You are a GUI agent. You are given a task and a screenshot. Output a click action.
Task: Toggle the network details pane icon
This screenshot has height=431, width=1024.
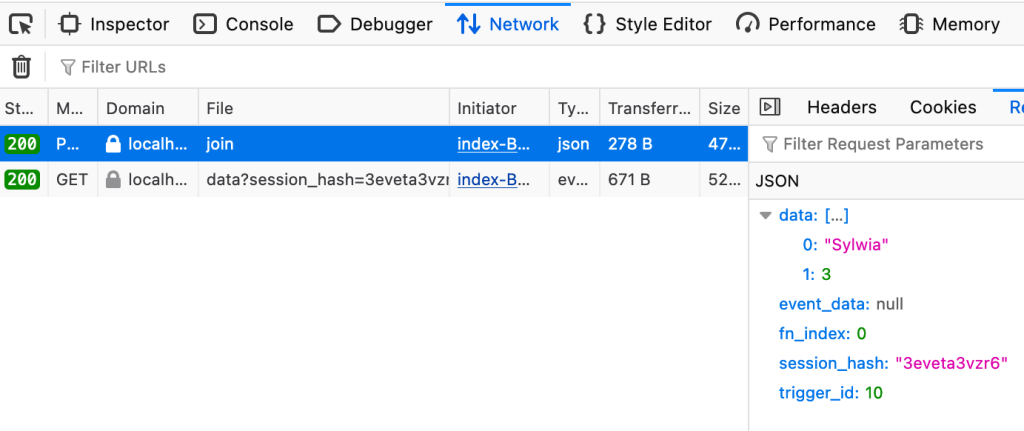(x=769, y=107)
